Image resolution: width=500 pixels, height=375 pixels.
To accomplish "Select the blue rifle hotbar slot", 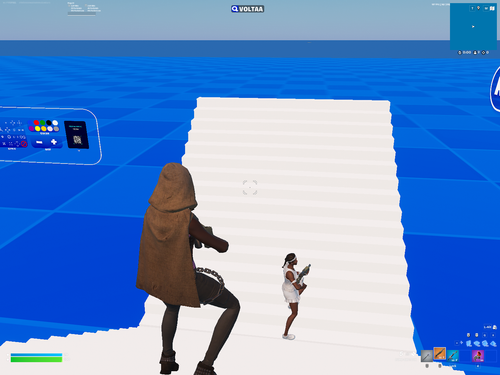I will tap(453, 356).
